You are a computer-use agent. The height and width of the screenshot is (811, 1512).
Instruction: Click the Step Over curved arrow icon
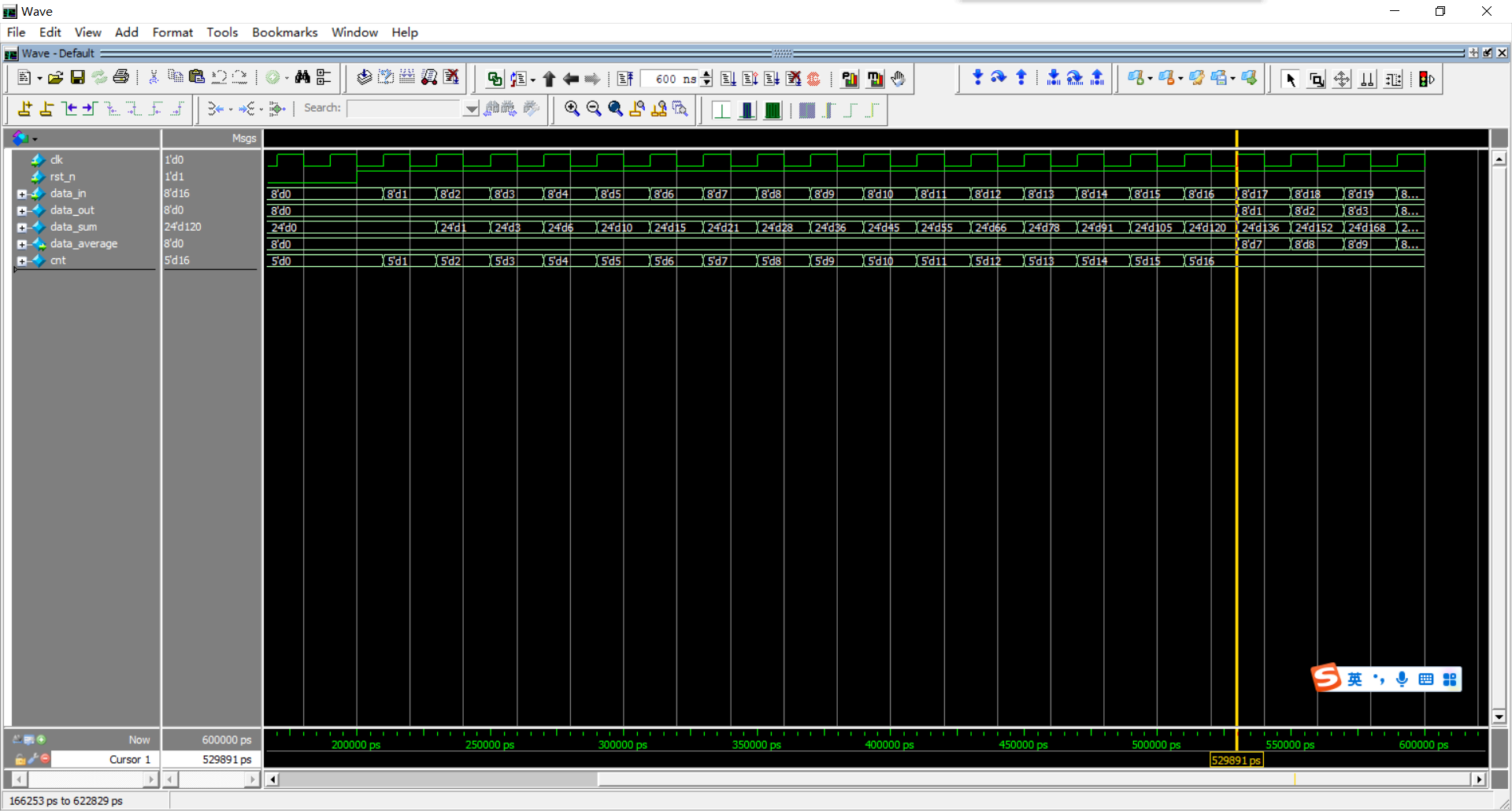[x=999, y=77]
